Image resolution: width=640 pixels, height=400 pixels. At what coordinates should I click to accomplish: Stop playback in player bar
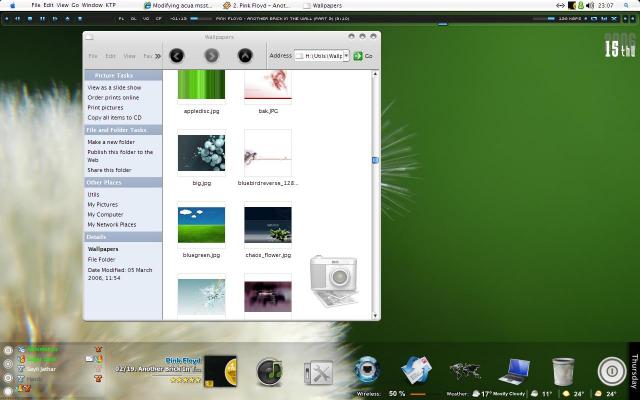point(30,18)
